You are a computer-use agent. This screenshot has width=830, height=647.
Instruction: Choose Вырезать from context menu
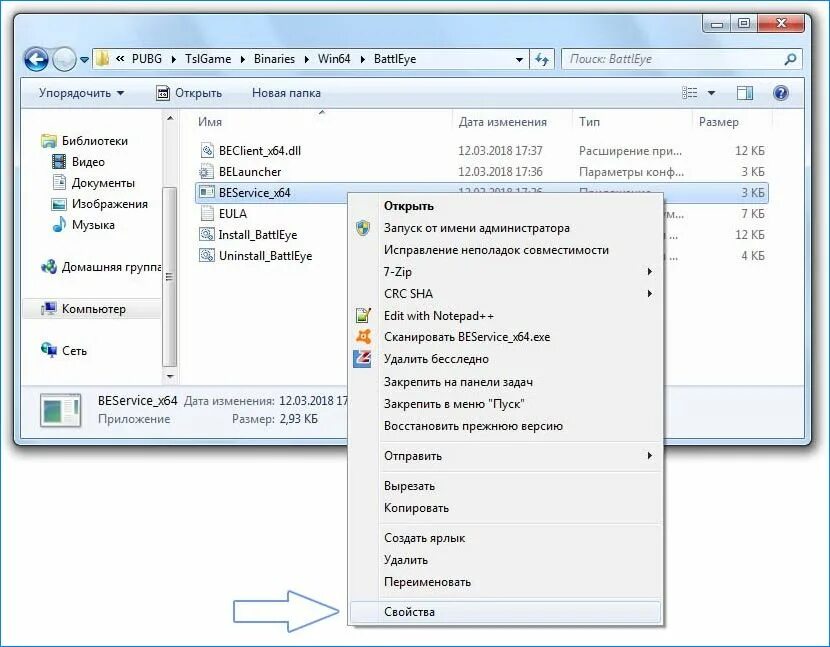pyautogui.click(x=505, y=486)
